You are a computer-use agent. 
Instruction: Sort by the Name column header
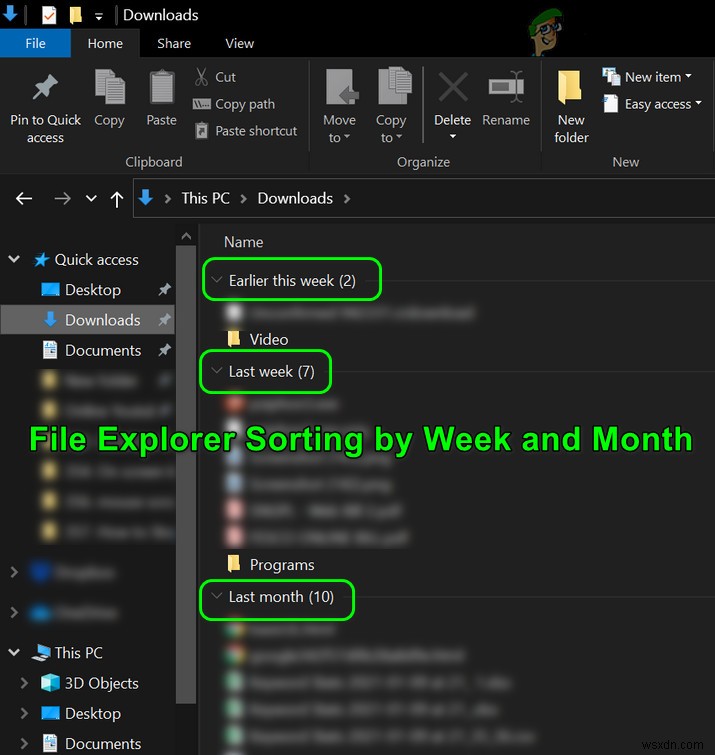point(244,242)
